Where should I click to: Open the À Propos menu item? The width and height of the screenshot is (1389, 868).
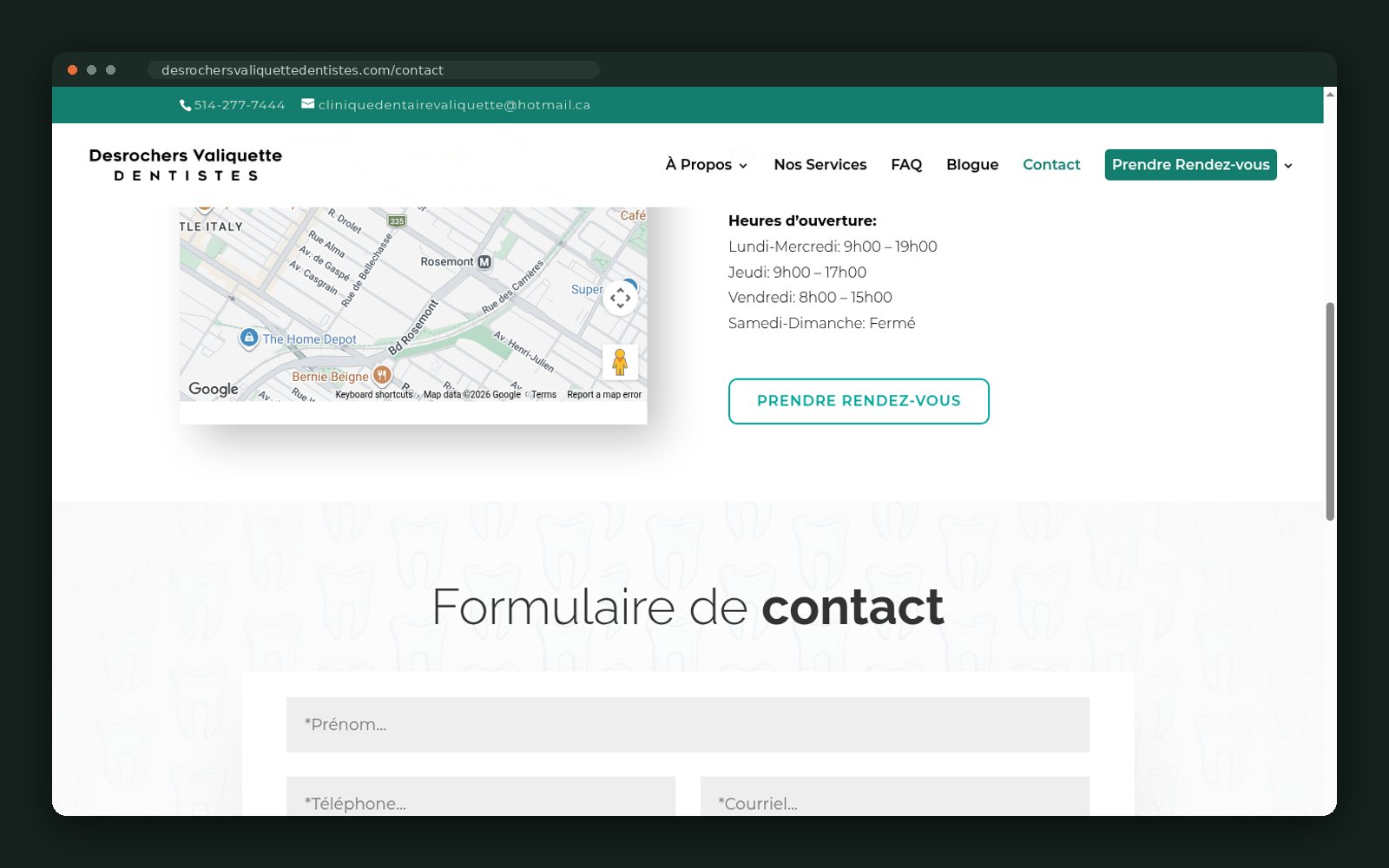tap(699, 165)
